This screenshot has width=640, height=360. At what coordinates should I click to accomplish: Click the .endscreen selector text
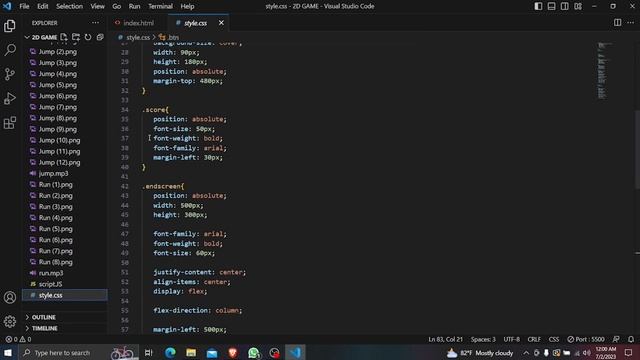pyautogui.click(x=163, y=186)
